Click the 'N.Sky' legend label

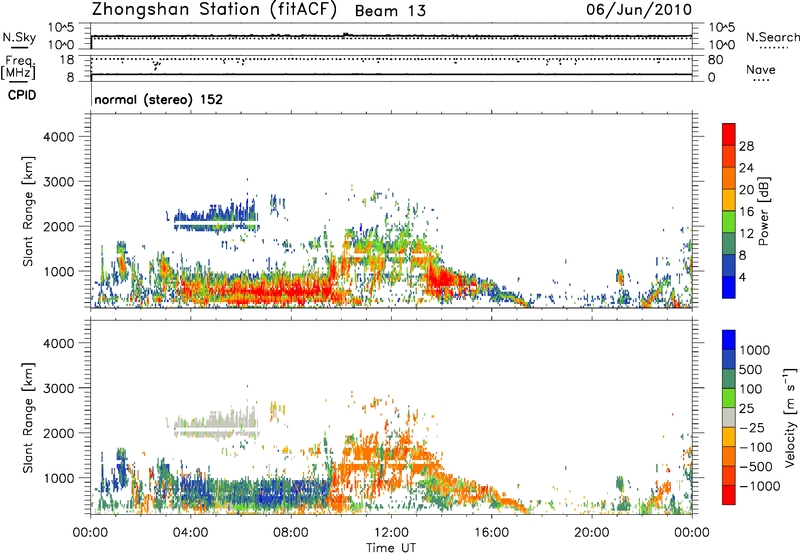click(19, 37)
